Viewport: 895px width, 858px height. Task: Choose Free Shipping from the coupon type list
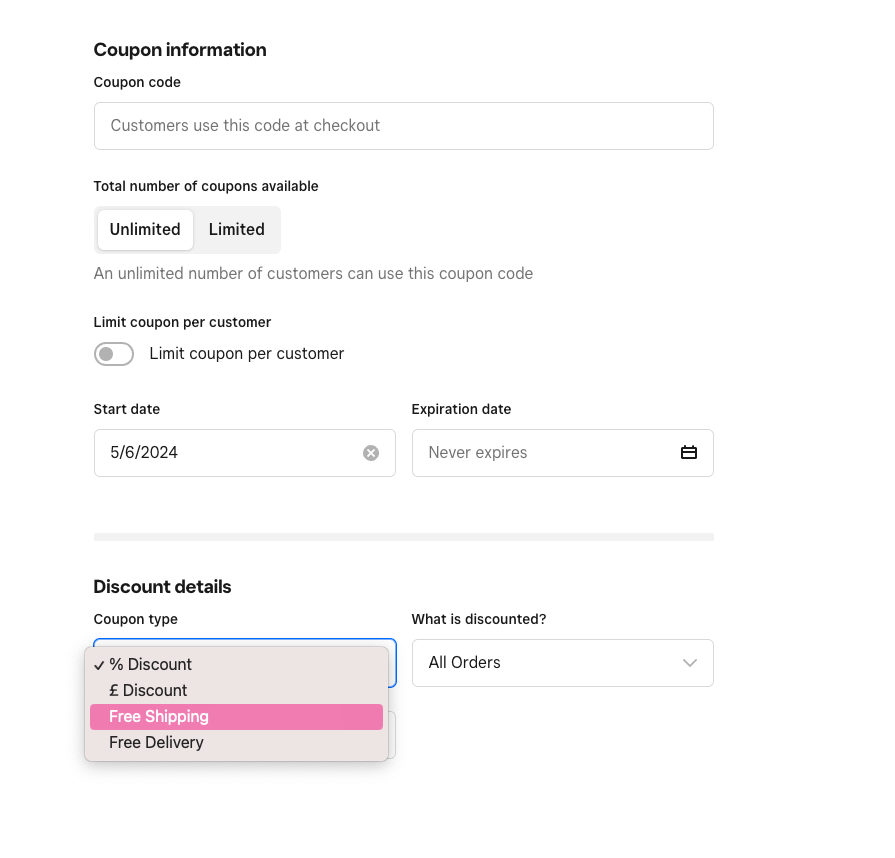[x=159, y=717]
